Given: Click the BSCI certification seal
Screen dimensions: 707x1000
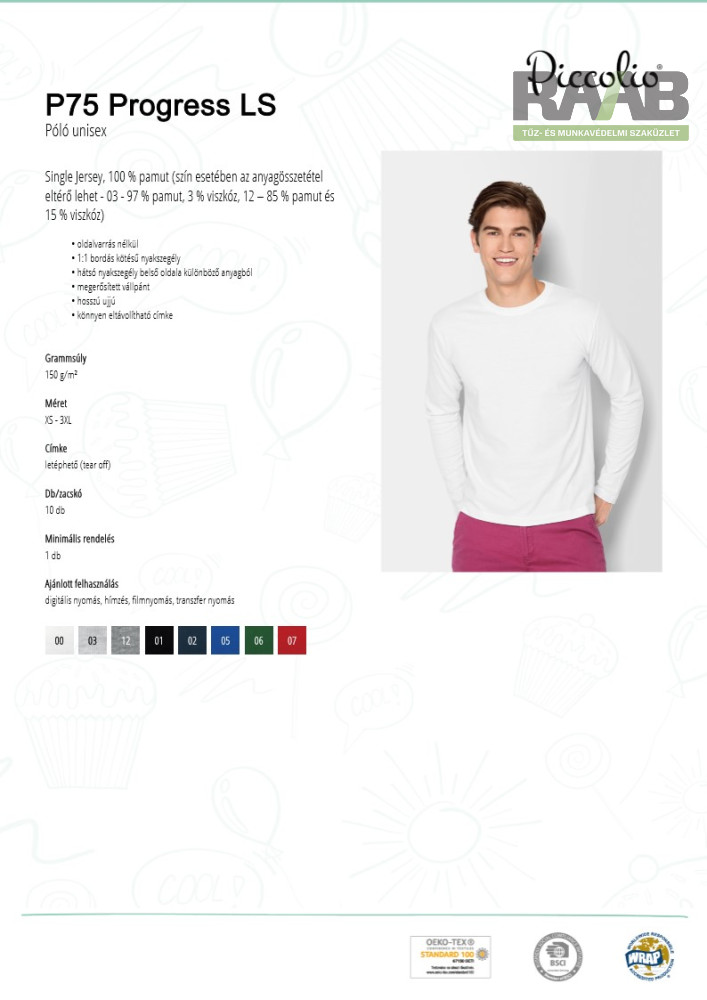Looking at the screenshot, I should (558, 956).
